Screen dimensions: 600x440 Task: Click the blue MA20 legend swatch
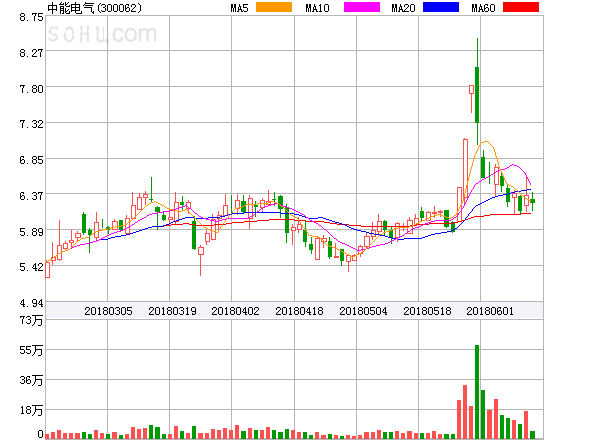[441, 7]
